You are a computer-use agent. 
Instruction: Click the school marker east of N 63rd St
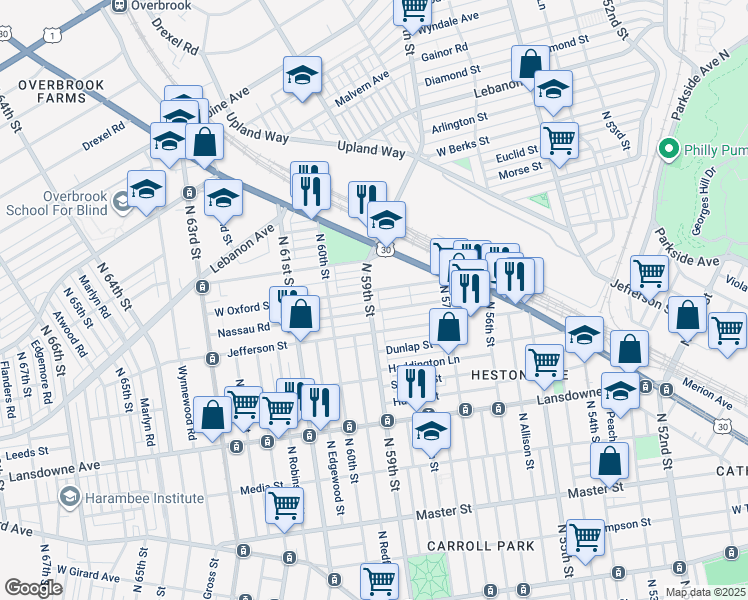[223, 198]
